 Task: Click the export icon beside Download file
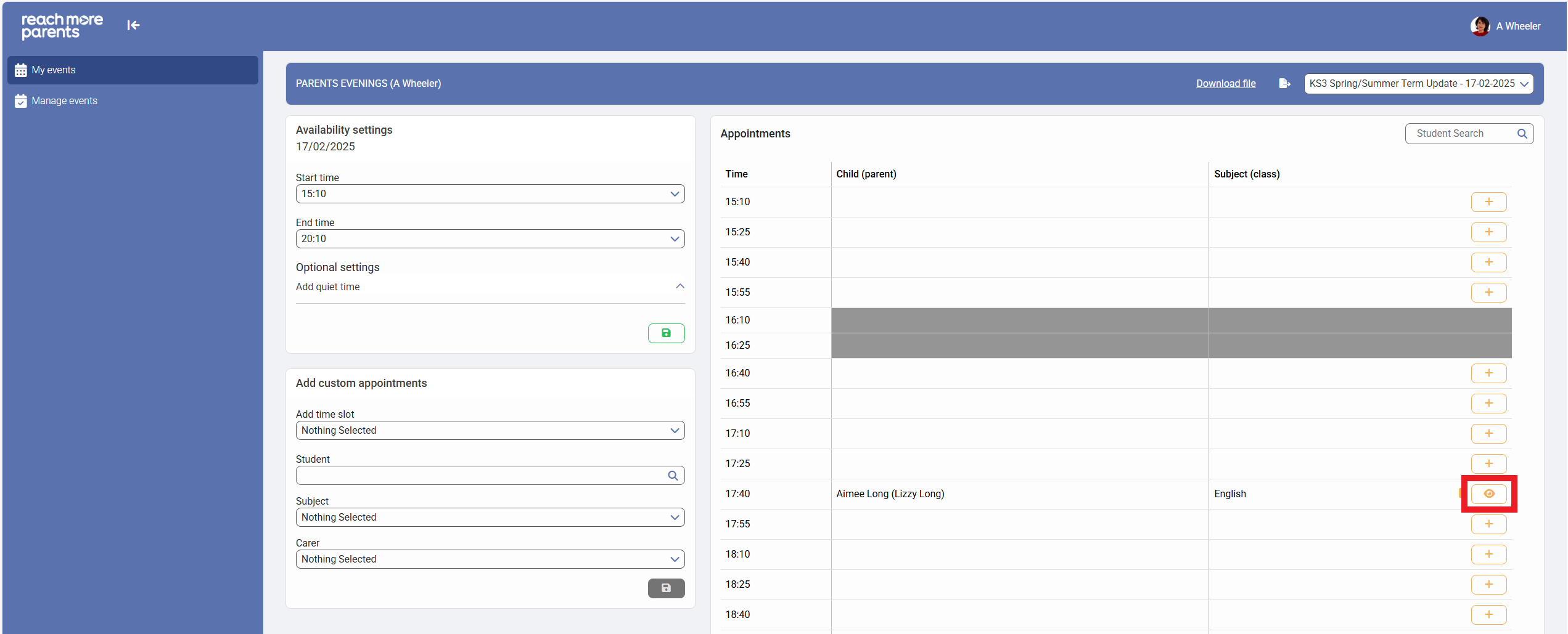pos(1284,84)
